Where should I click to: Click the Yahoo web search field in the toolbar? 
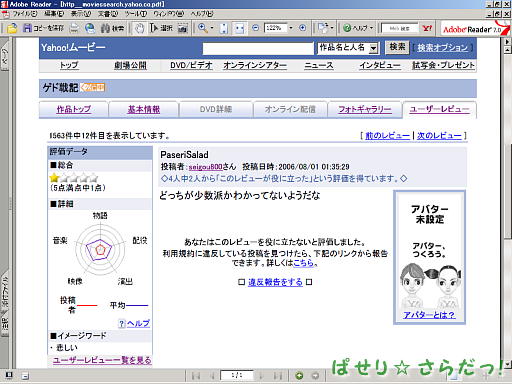(399, 28)
